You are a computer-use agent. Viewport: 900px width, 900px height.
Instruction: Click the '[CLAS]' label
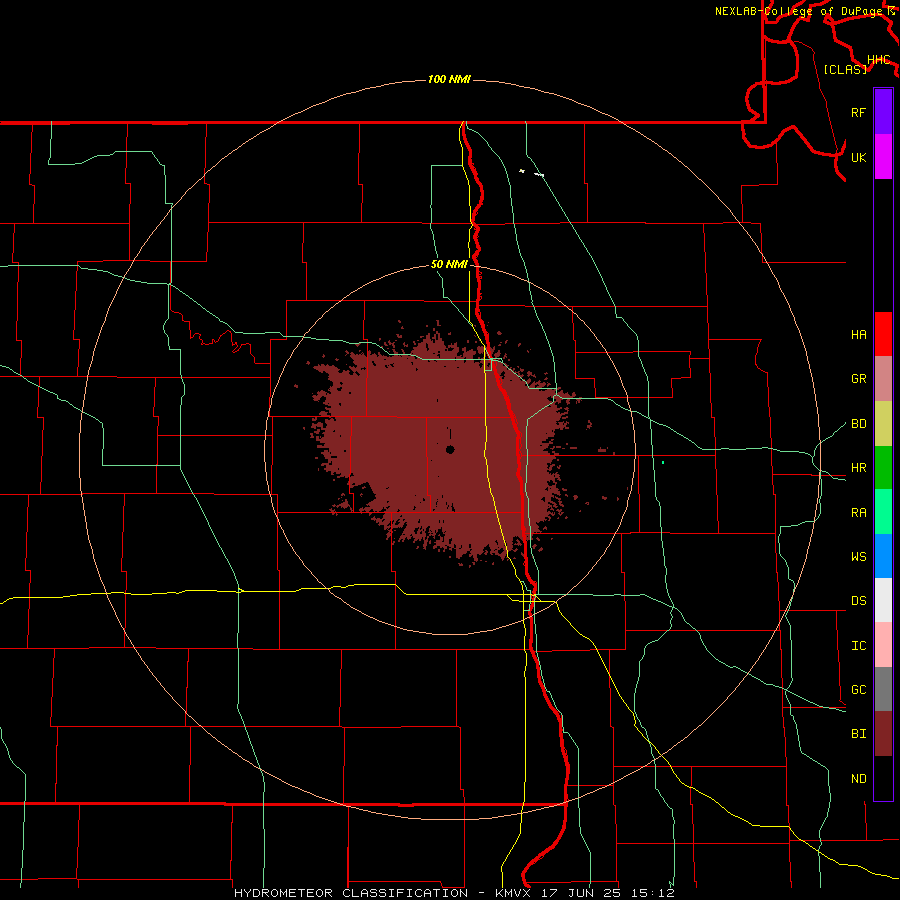[x=845, y=69]
